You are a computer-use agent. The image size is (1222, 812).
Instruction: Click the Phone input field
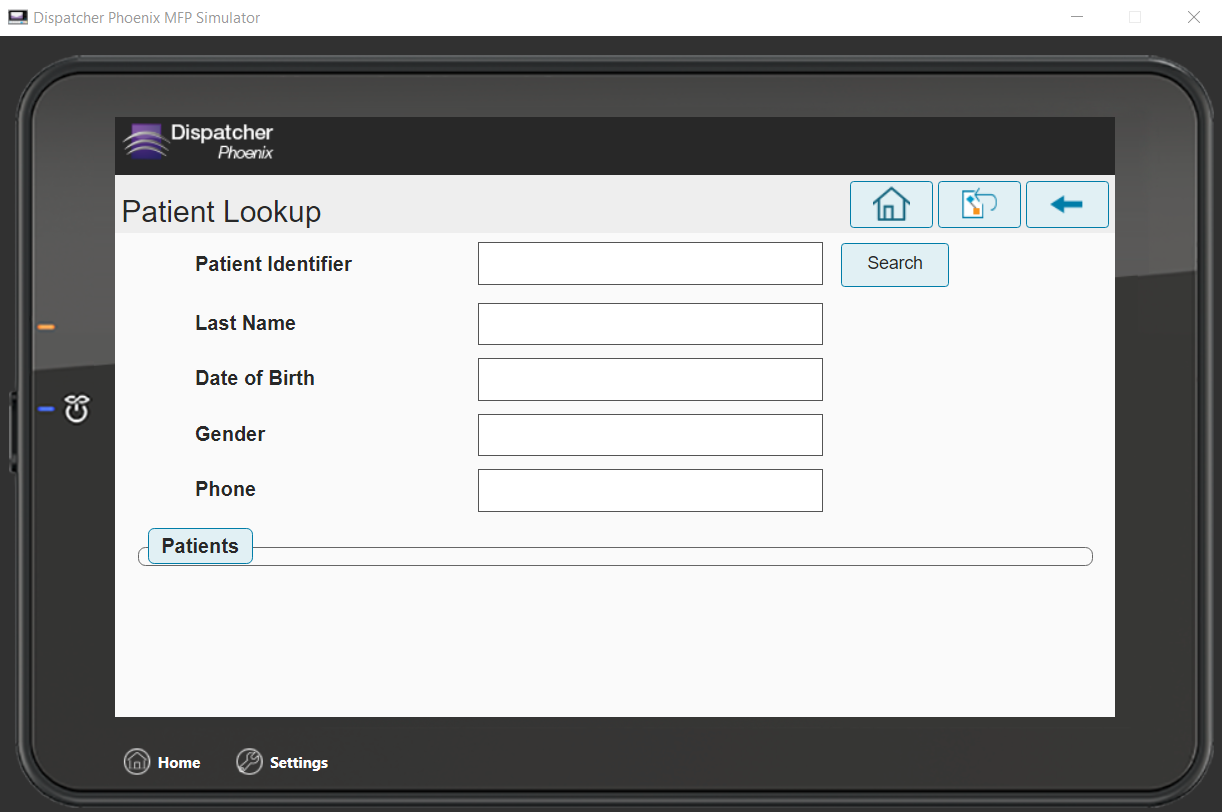[x=650, y=491]
